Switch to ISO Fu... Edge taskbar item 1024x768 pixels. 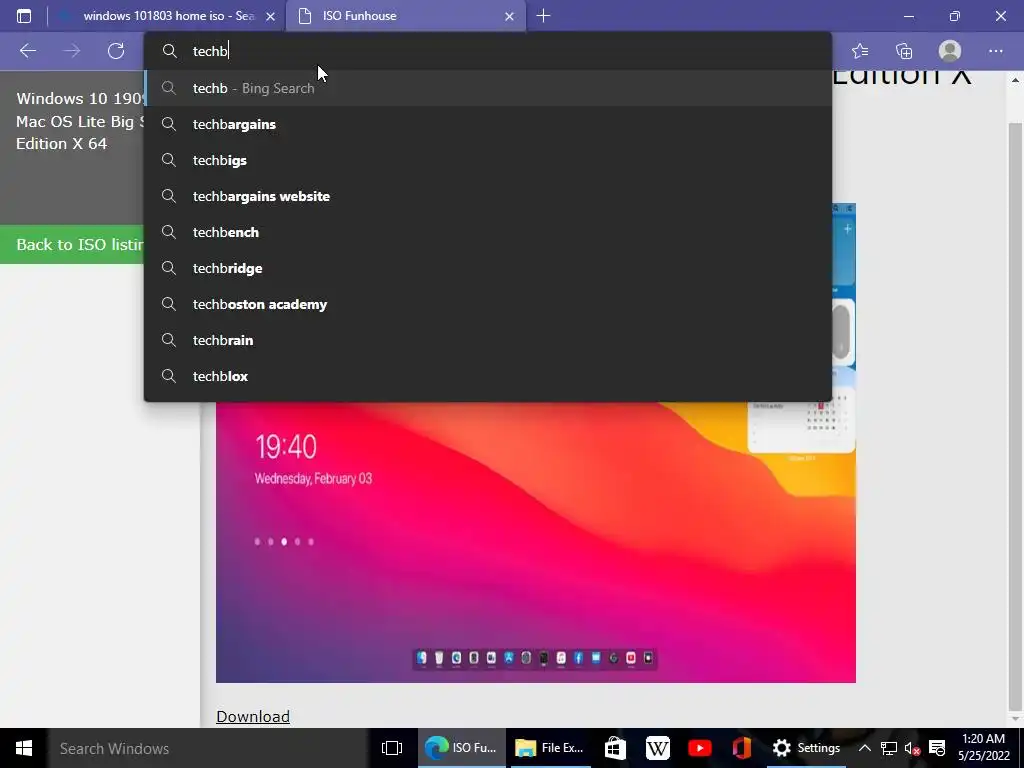click(x=461, y=748)
